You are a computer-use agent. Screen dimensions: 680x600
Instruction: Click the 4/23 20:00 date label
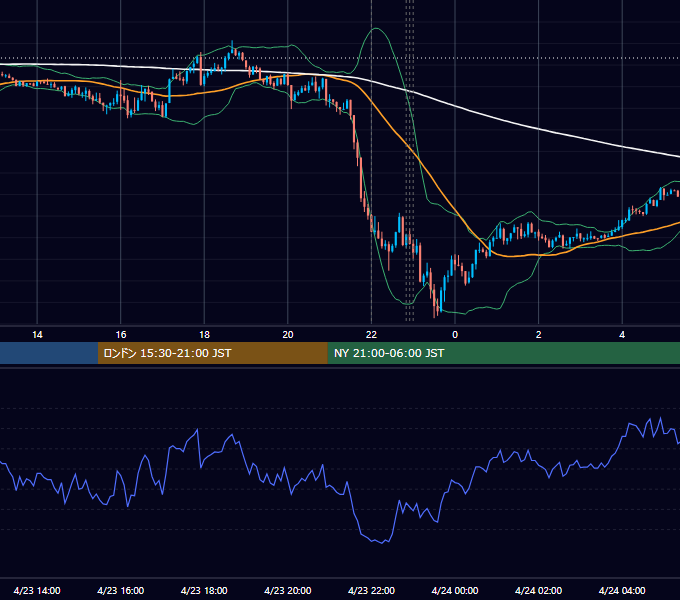pos(288,590)
